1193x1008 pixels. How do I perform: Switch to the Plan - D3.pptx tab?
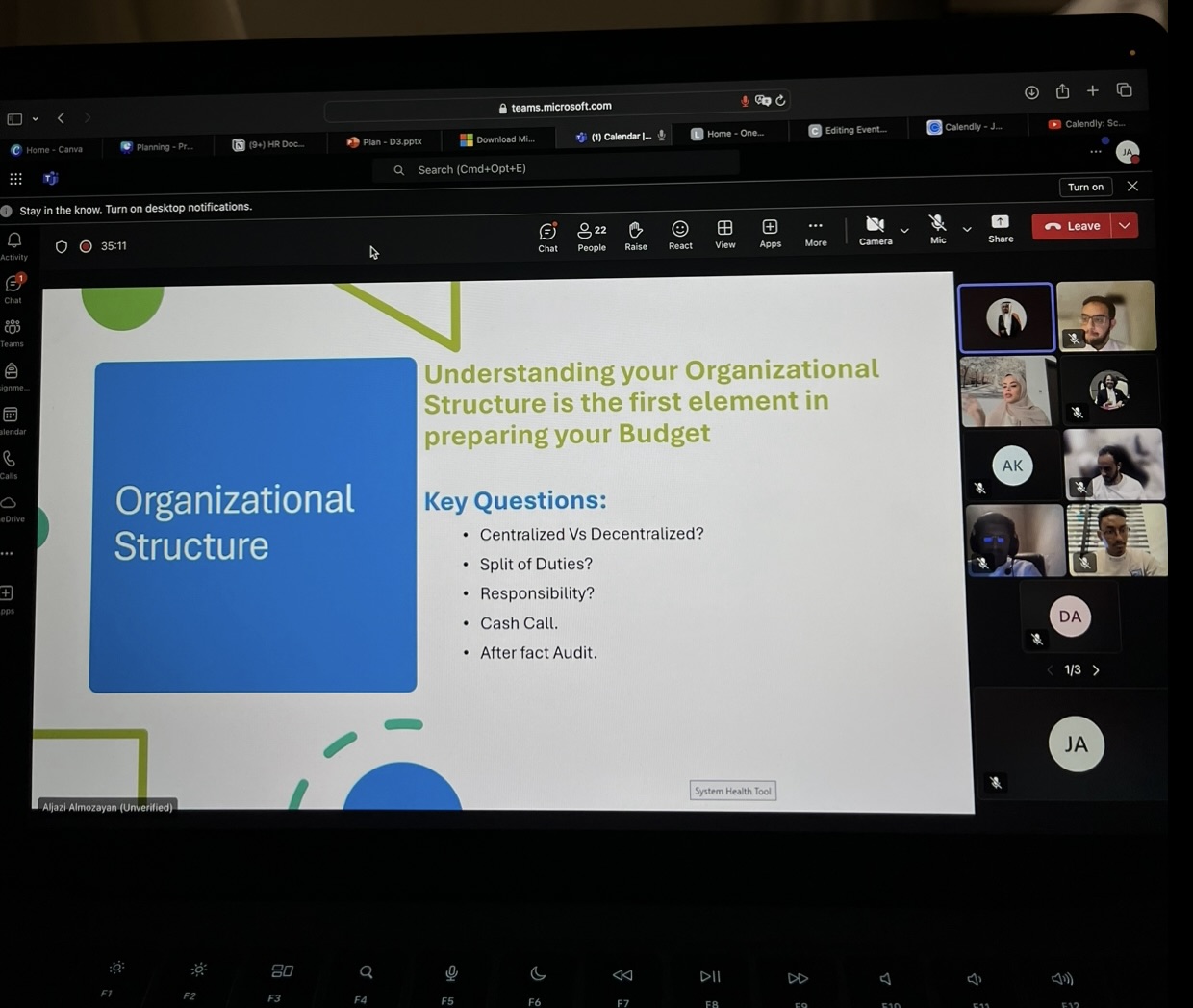[x=385, y=141]
